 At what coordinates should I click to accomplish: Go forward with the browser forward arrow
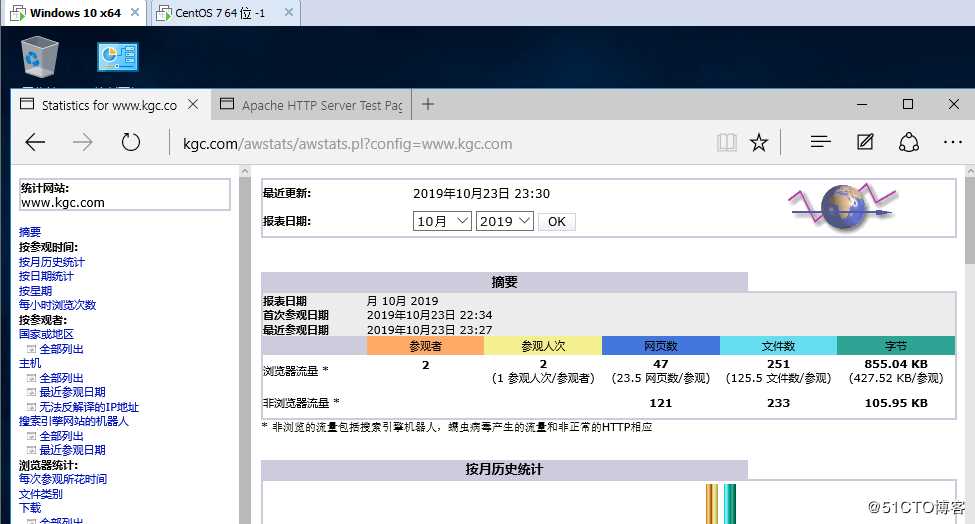click(82, 142)
